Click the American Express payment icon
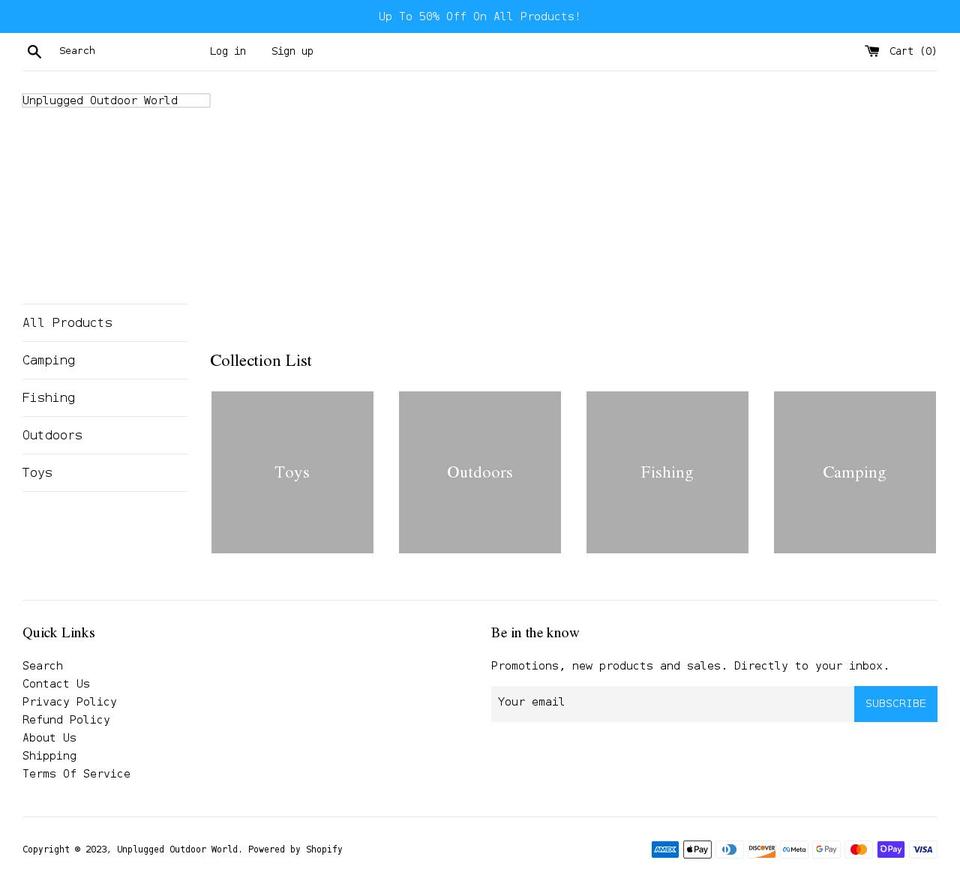This screenshot has height=881, width=960. (x=665, y=849)
